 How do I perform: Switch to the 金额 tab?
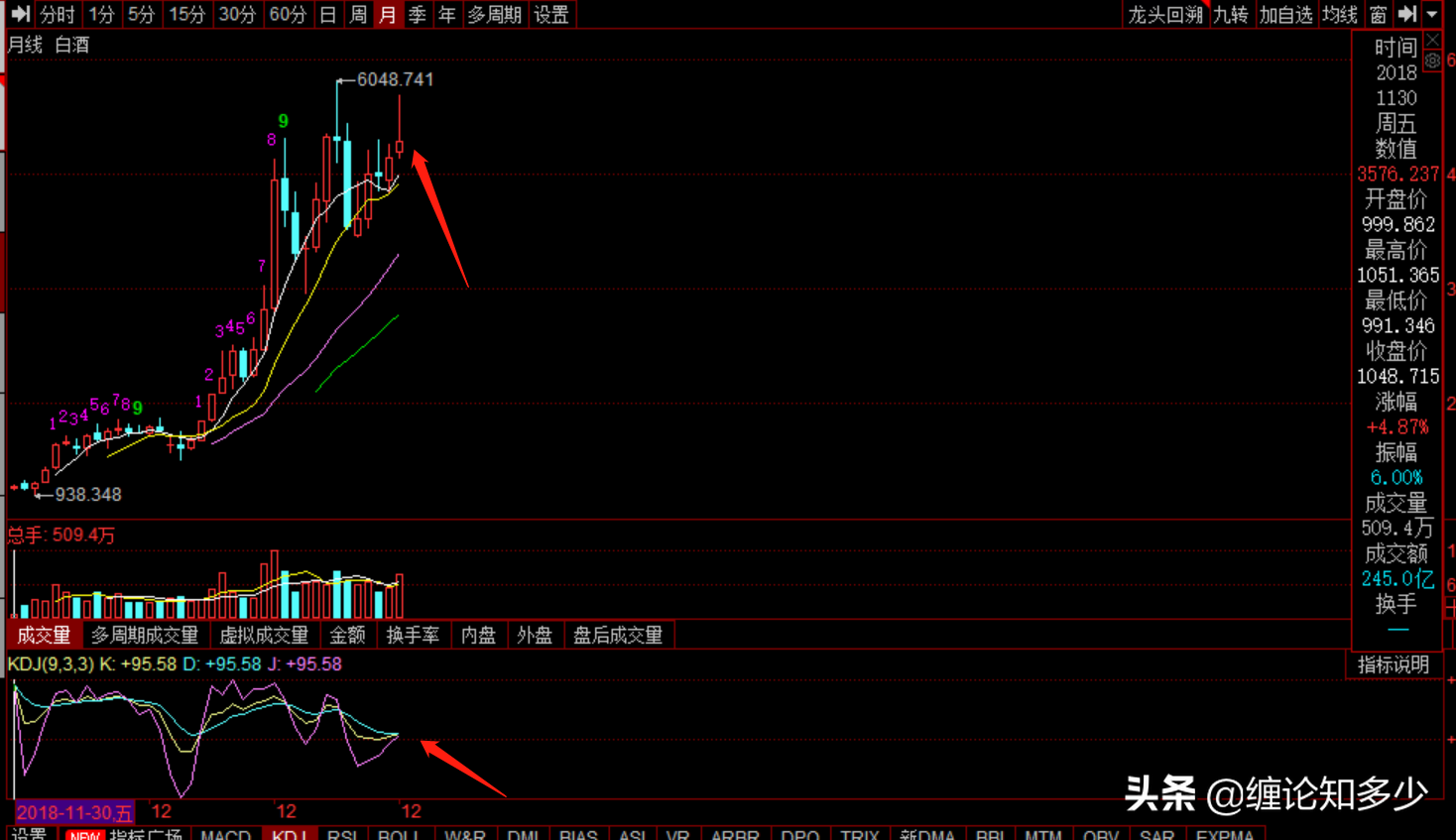click(x=347, y=635)
